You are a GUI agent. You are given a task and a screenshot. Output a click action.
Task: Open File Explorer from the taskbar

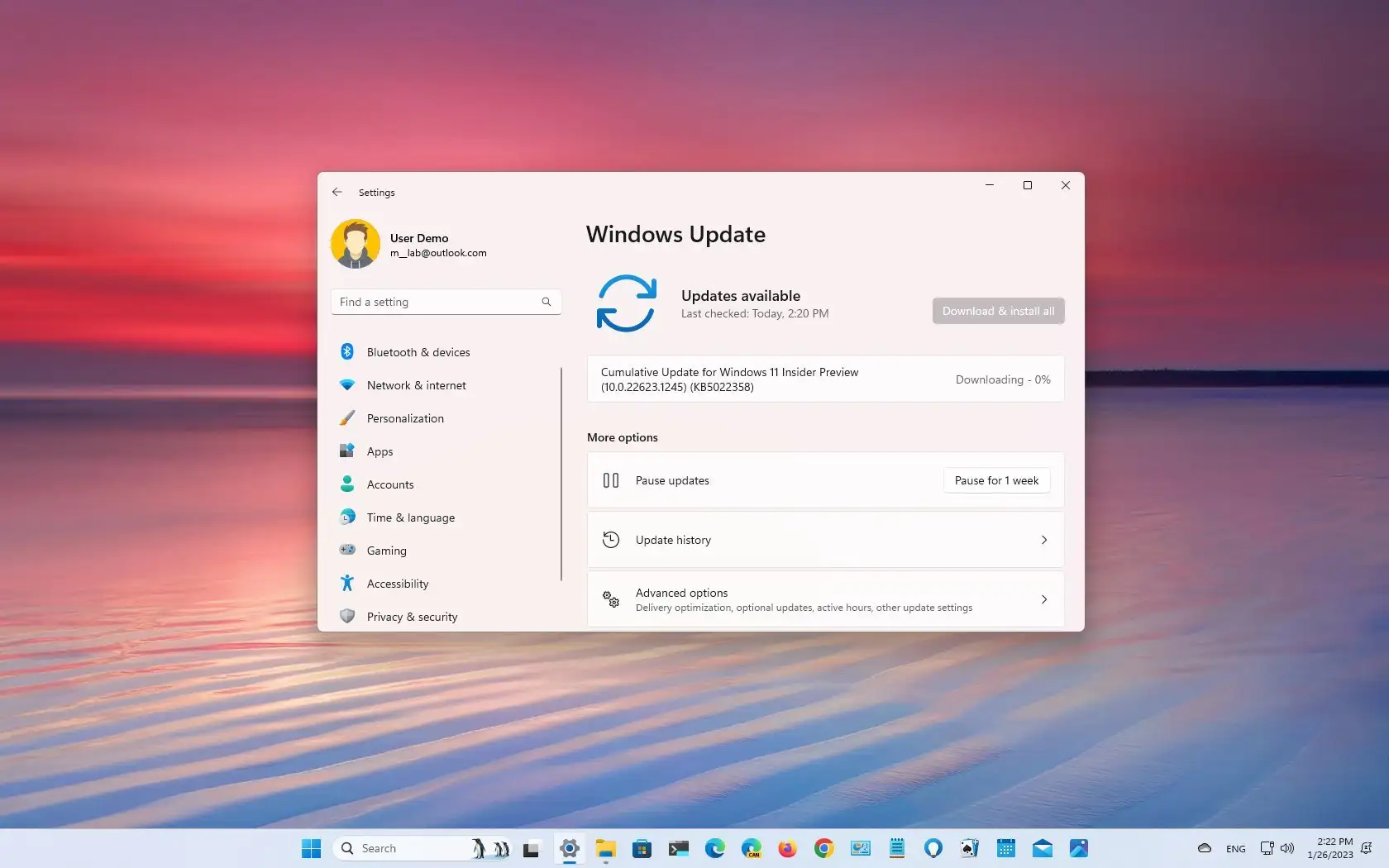point(606,848)
